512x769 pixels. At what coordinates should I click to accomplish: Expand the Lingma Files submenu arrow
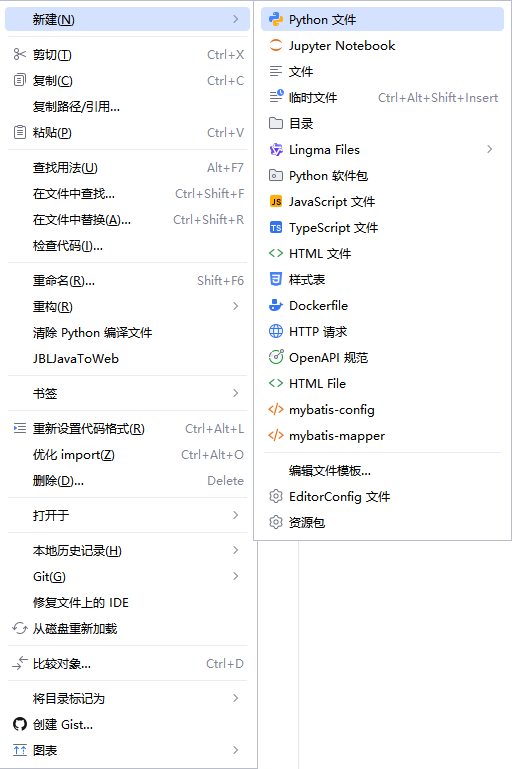489,149
